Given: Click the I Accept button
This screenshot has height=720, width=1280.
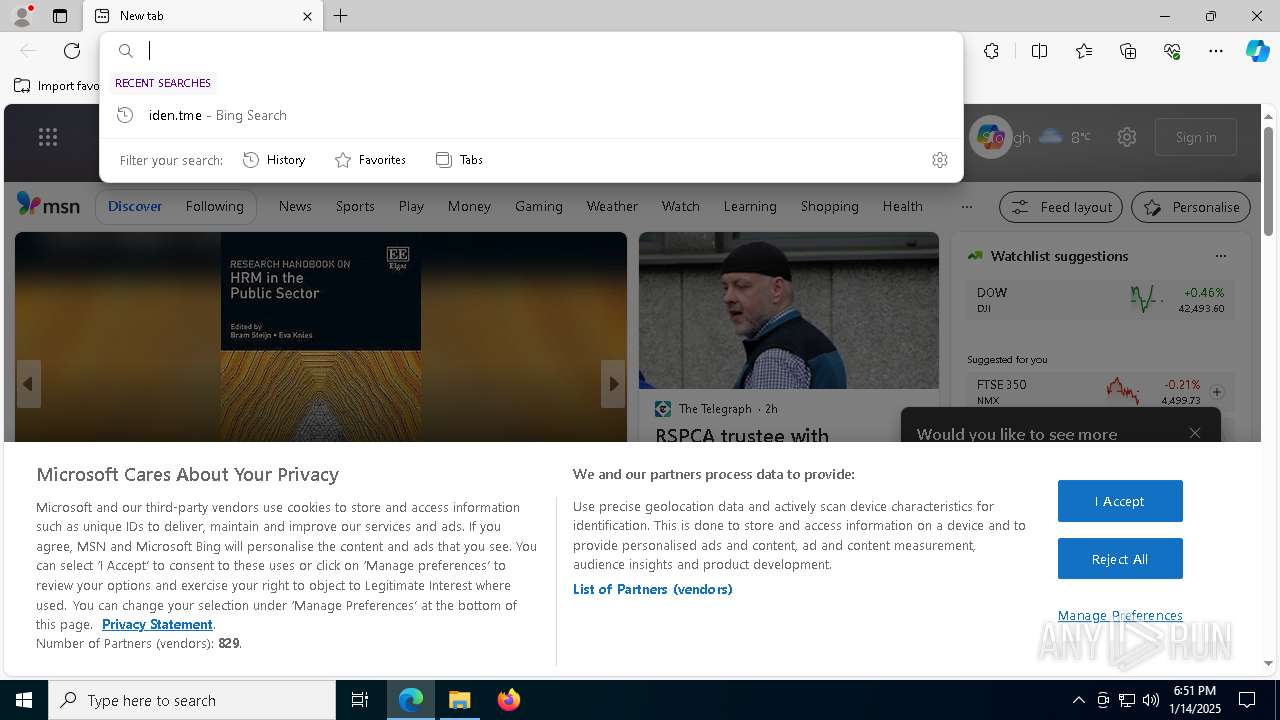Looking at the screenshot, I should click(x=1120, y=501).
